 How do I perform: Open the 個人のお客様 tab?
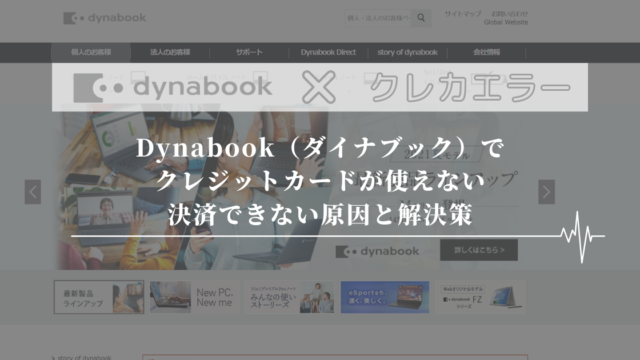[x=91, y=52]
